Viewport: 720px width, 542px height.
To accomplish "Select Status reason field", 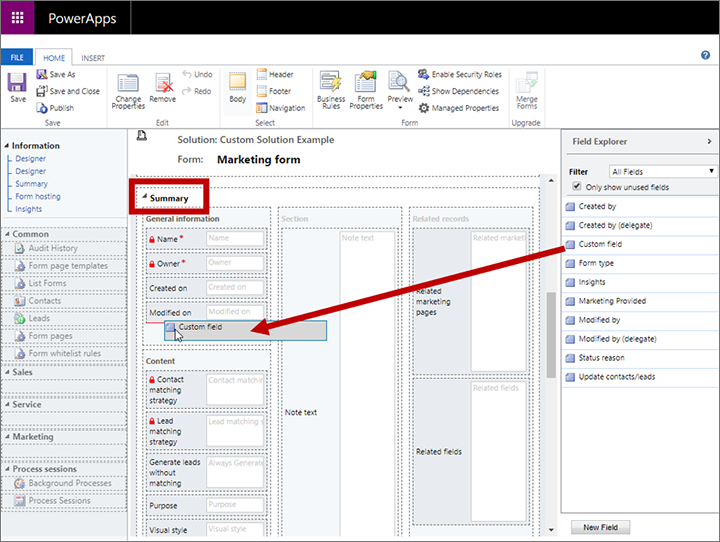I will point(640,358).
